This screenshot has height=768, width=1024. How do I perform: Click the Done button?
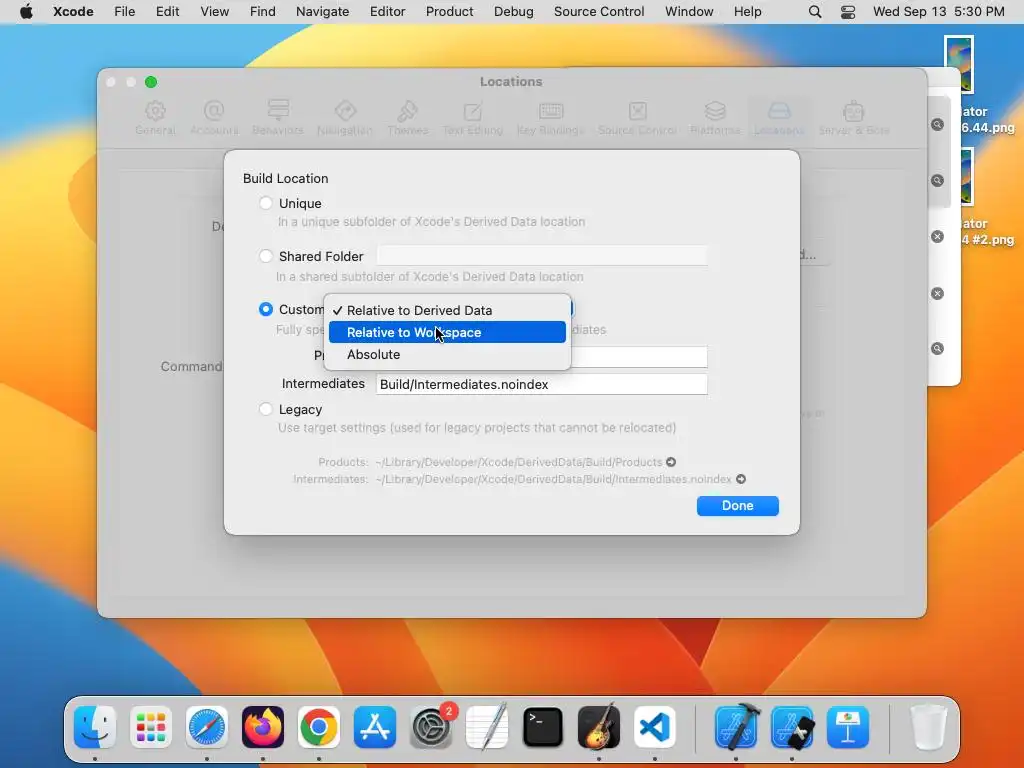click(737, 505)
